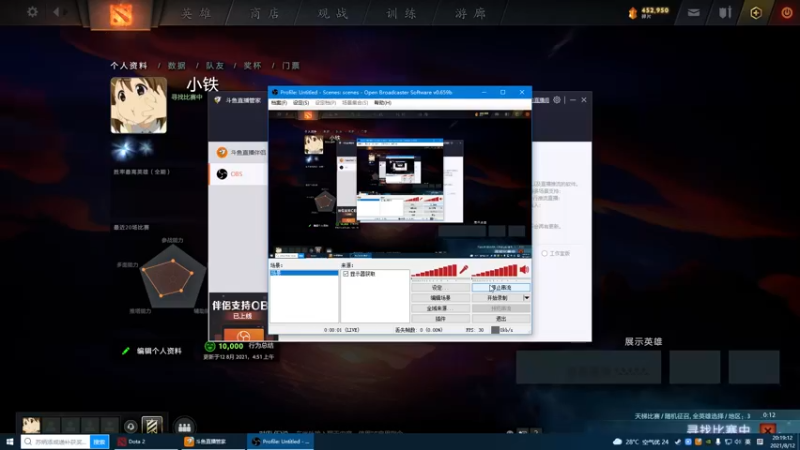Click the shards currency icon 452,950
Screen dimensions: 800x450
633,13
